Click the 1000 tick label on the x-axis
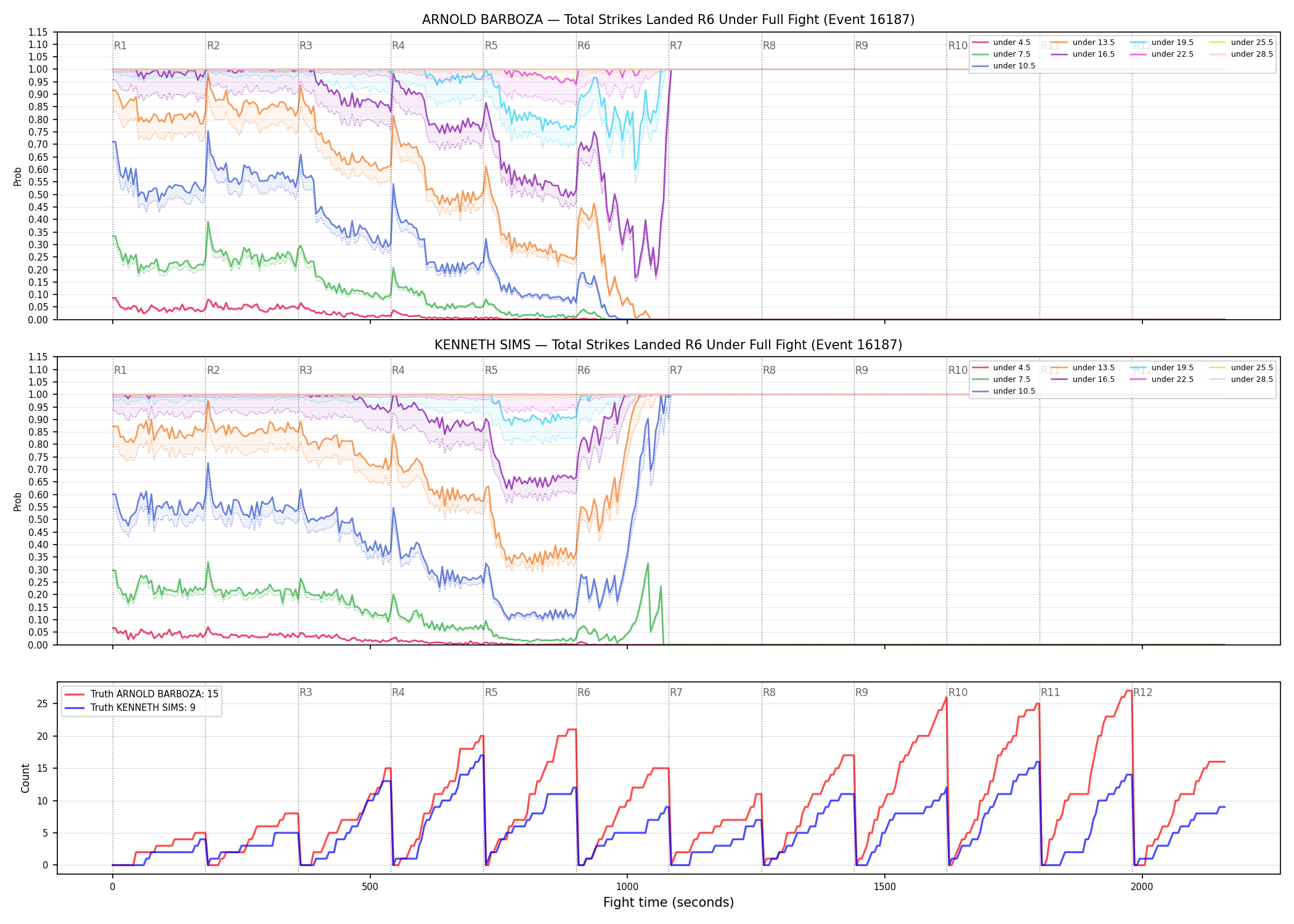 pos(627,887)
